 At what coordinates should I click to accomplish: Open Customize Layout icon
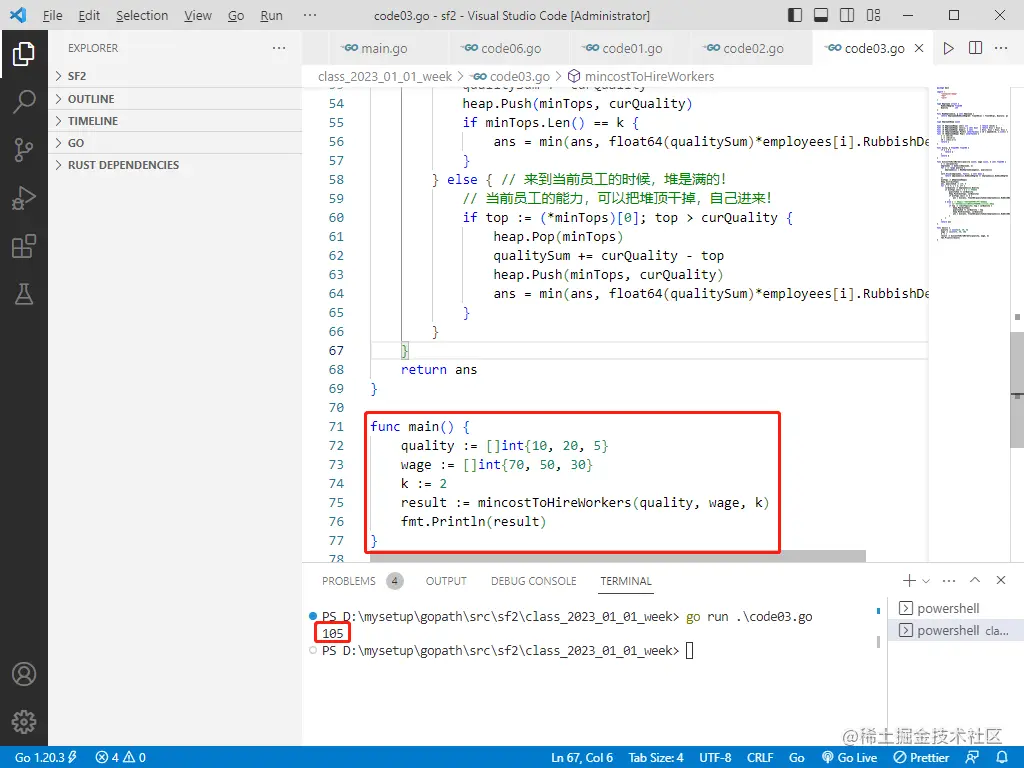[873, 15]
